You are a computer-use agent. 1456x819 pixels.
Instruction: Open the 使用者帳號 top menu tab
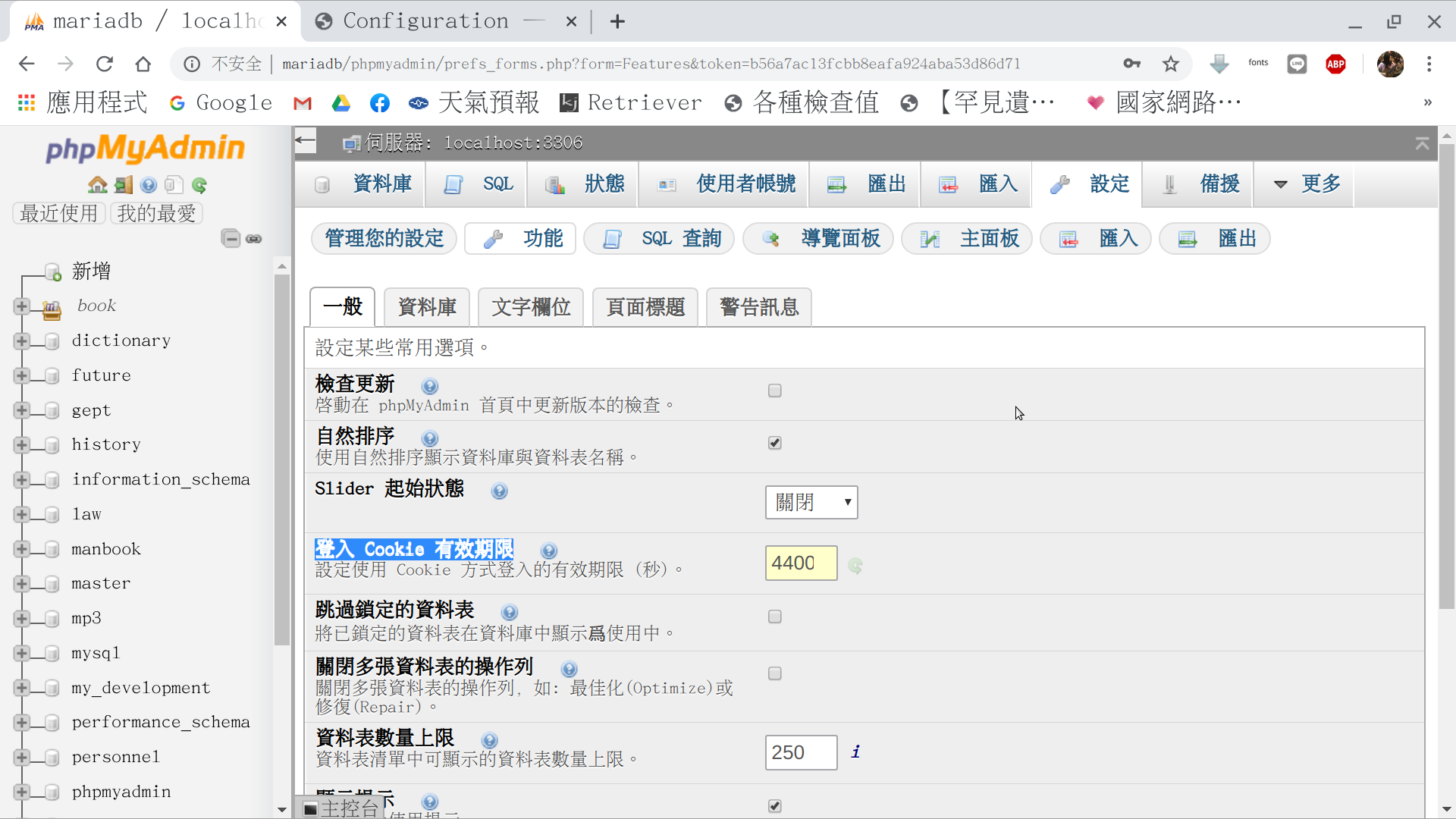pos(725,184)
